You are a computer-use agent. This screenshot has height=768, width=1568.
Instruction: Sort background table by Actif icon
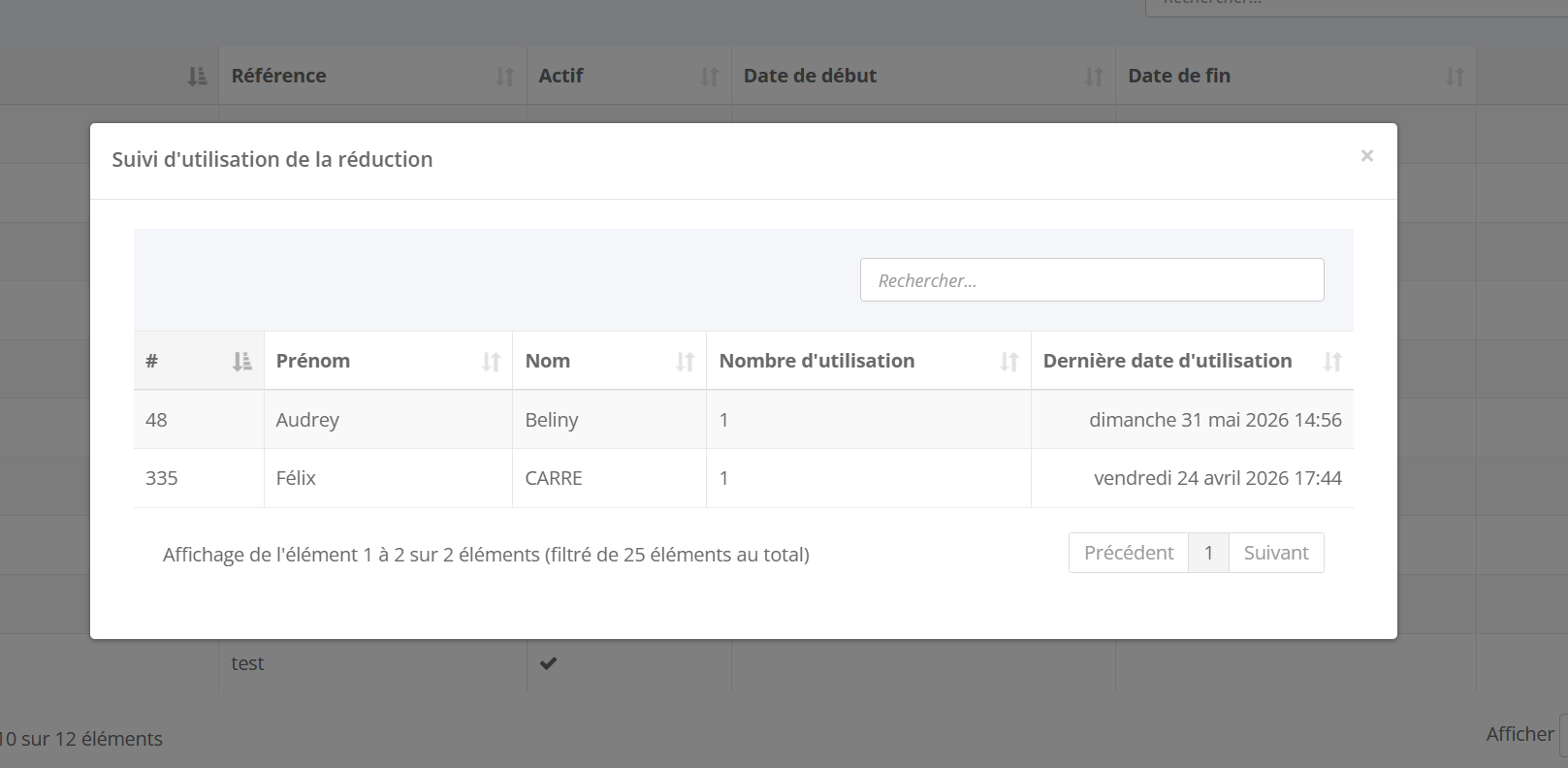[x=710, y=77]
